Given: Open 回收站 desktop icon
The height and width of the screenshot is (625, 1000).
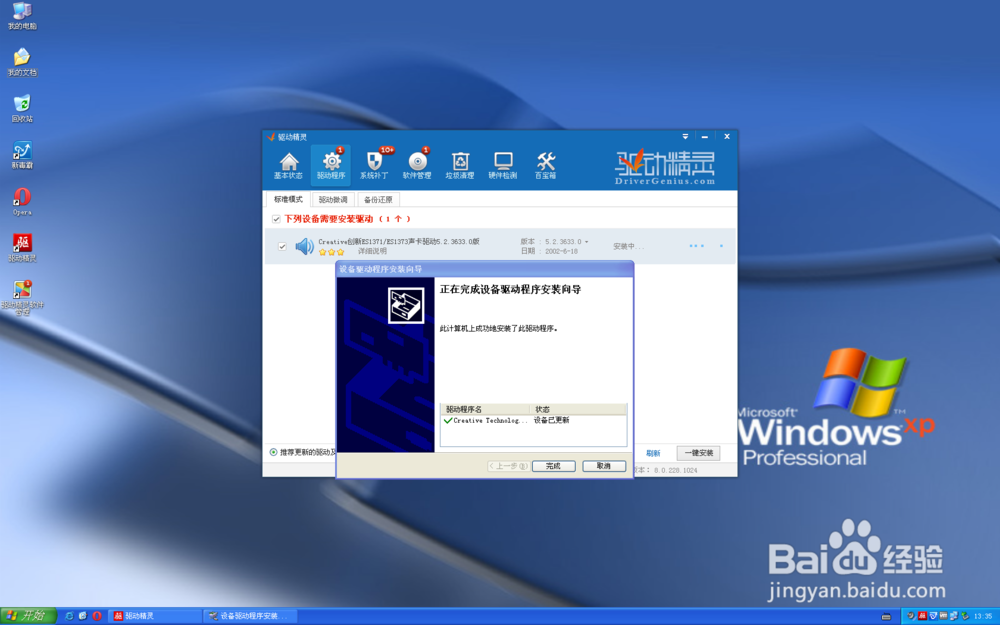Looking at the screenshot, I should point(22,108).
